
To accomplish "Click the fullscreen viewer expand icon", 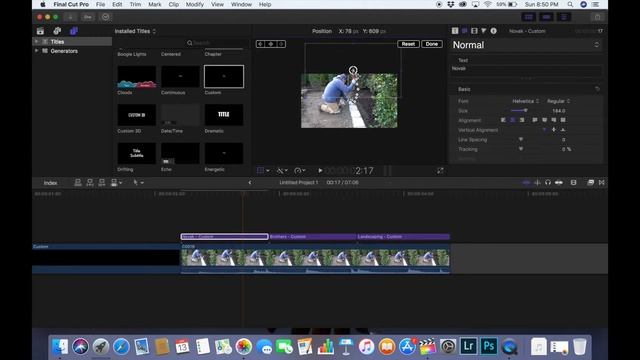I will (440, 171).
